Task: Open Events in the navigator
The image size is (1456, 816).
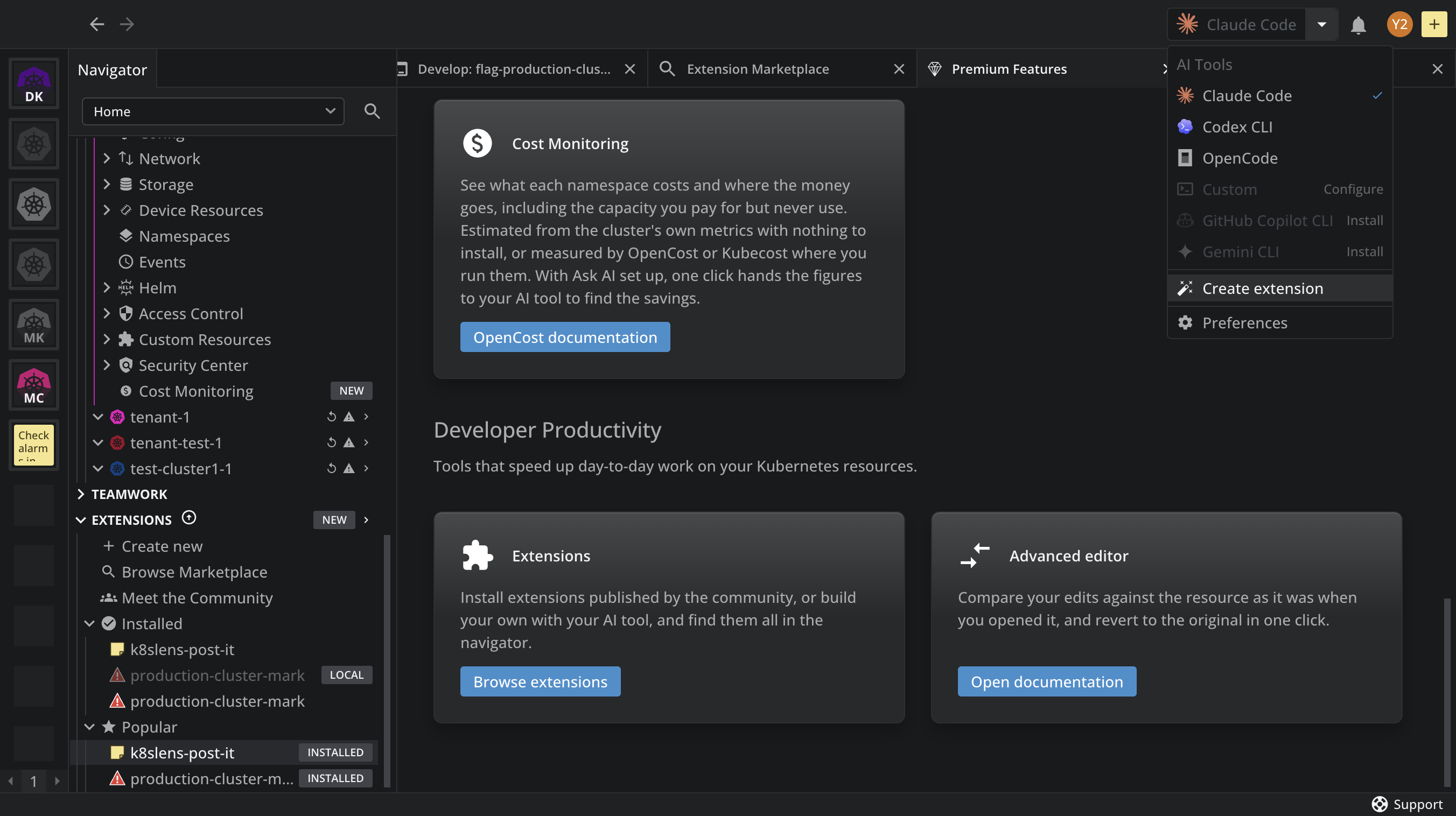Action: 162,262
